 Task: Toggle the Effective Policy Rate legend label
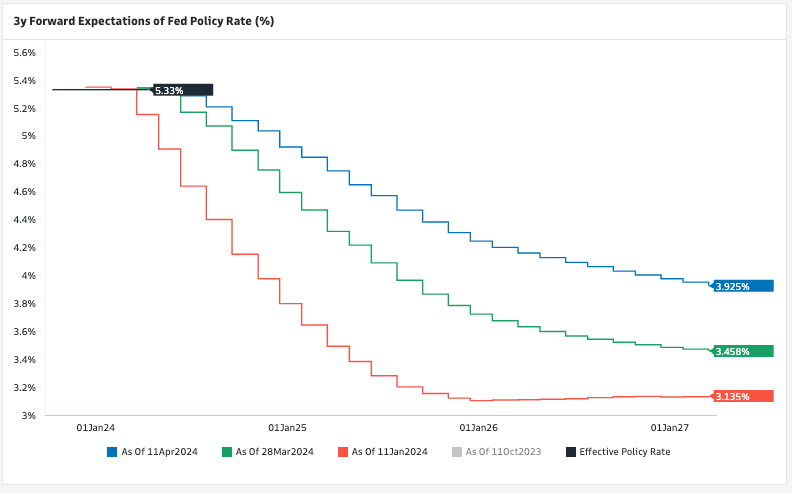tap(624, 452)
